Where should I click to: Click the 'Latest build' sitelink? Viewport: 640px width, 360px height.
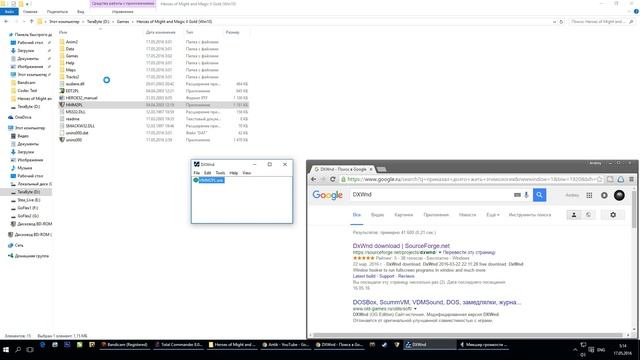pos(364,276)
